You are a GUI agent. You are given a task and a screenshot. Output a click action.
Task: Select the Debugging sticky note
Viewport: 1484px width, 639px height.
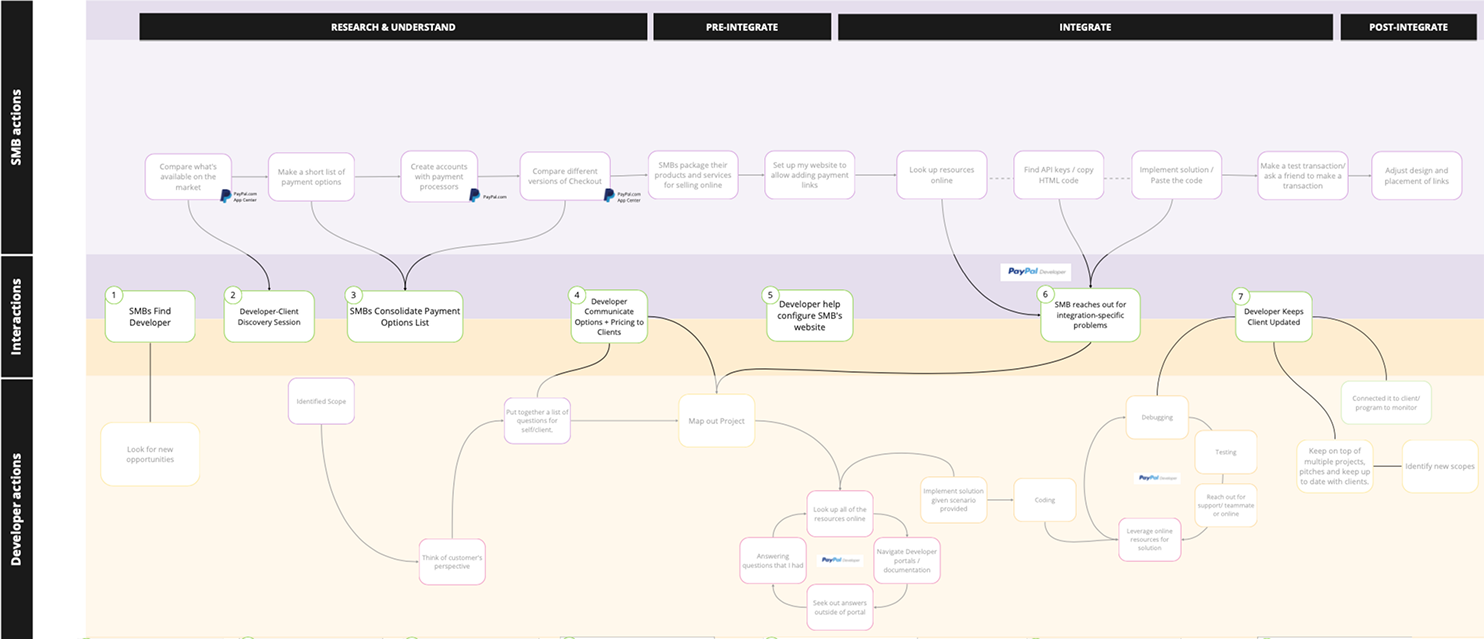point(1157,417)
